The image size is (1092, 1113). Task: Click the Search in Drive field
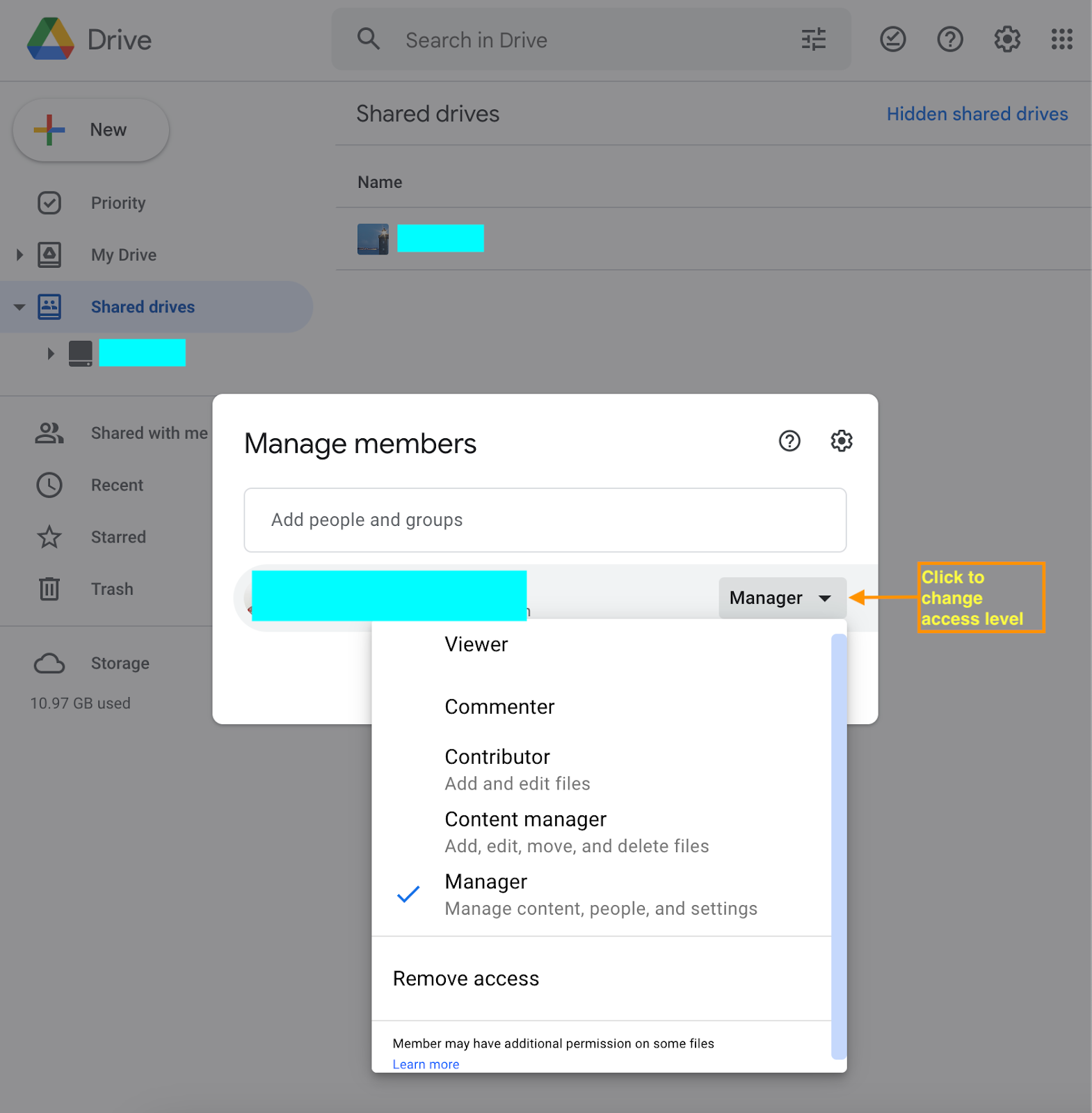(591, 40)
